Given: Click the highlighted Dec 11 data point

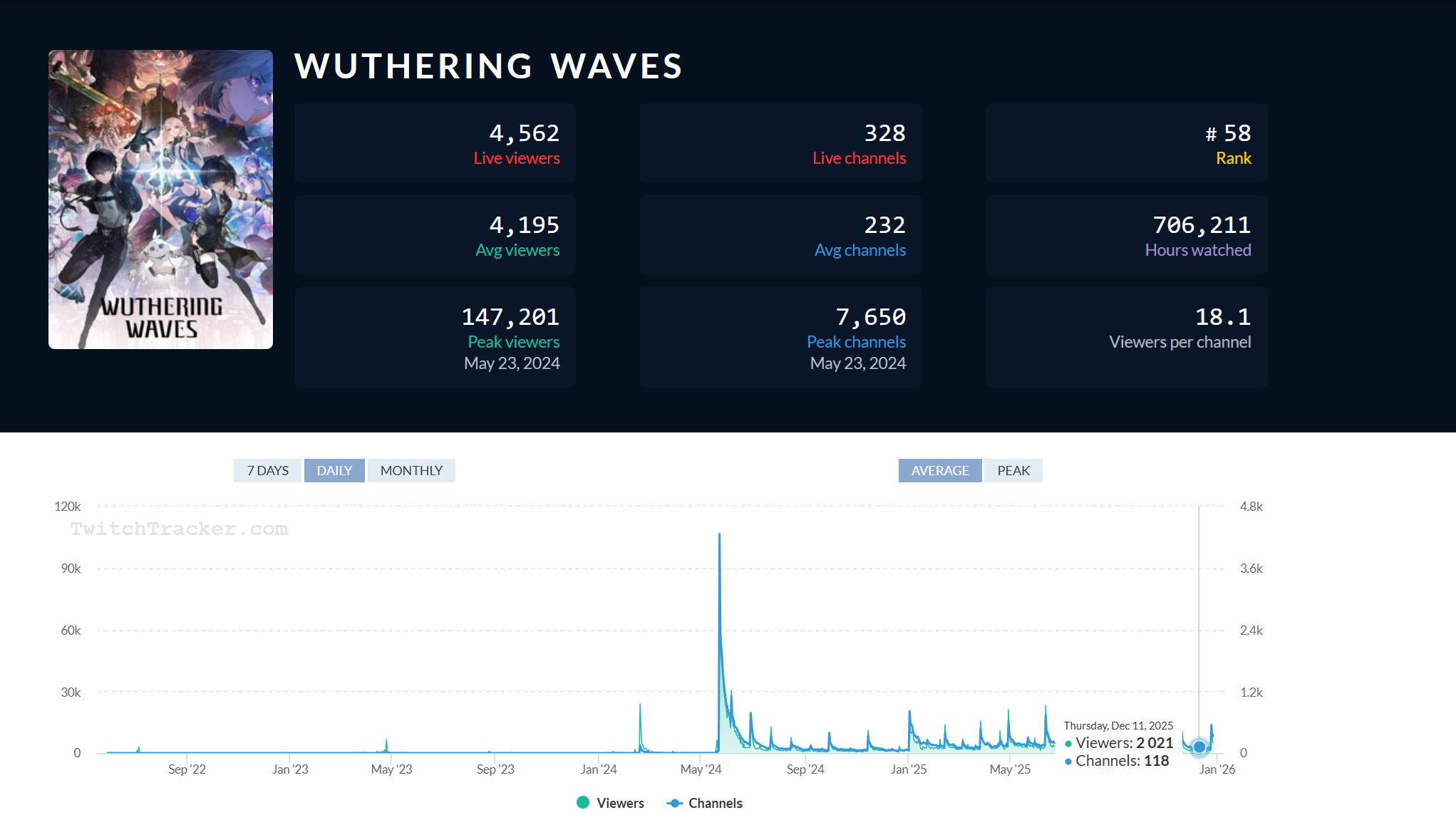Looking at the screenshot, I should point(1199,747).
